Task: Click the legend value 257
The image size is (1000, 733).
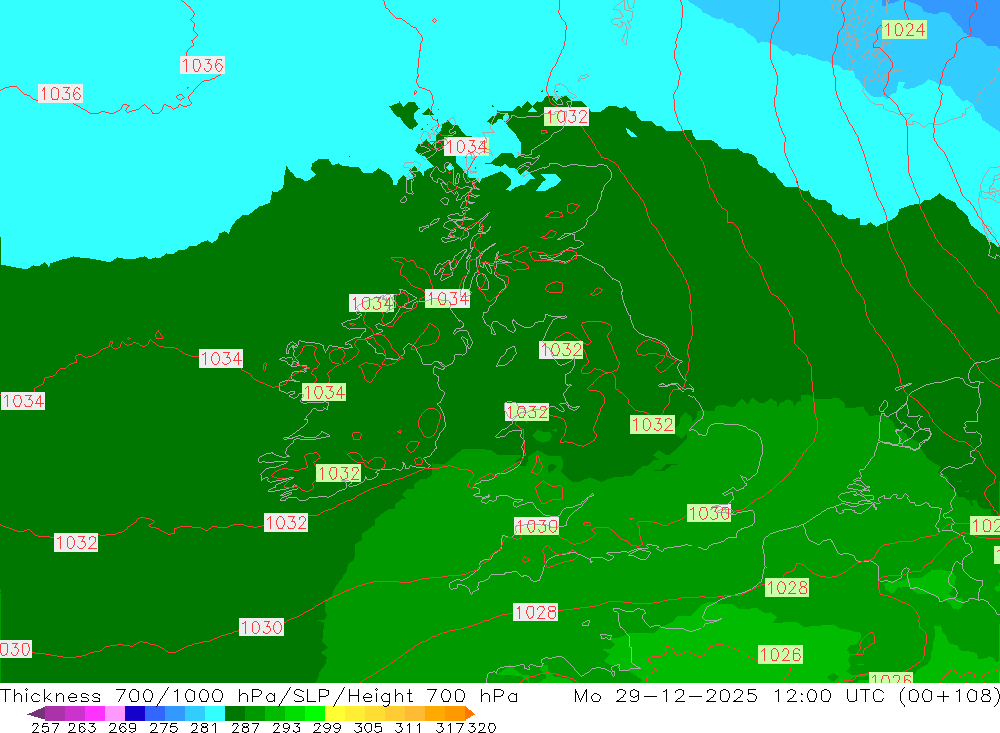Action: 45,728
